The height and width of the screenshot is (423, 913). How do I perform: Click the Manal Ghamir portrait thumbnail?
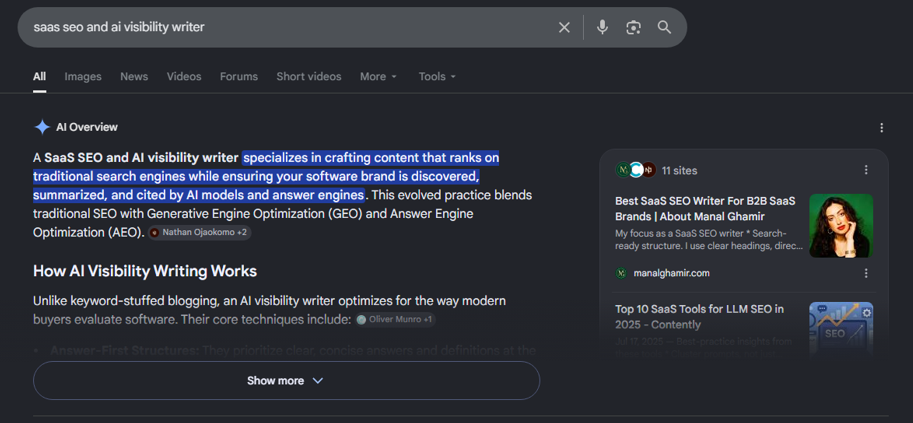pos(841,225)
